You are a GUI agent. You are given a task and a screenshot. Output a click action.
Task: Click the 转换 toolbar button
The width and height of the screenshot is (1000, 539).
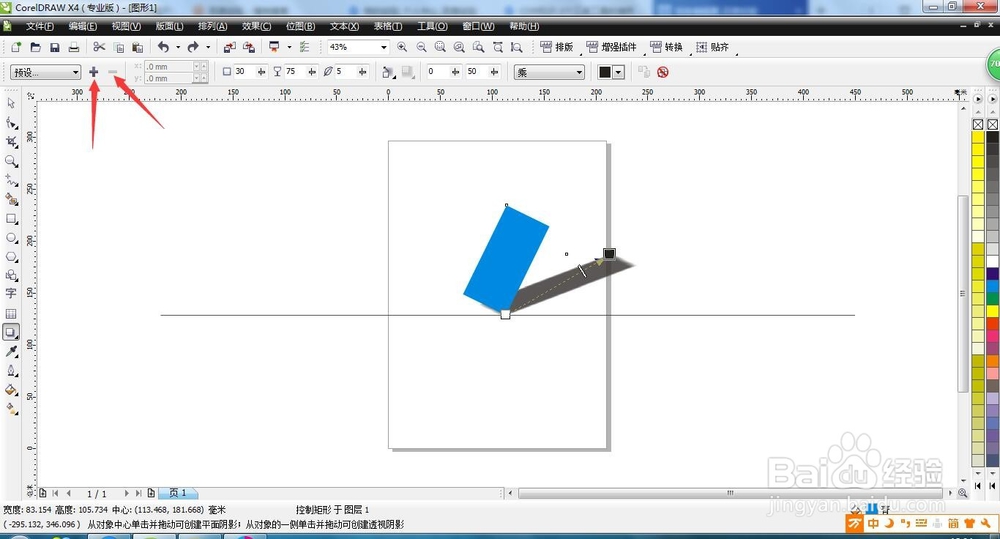pyautogui.click(x=666, y=47)
